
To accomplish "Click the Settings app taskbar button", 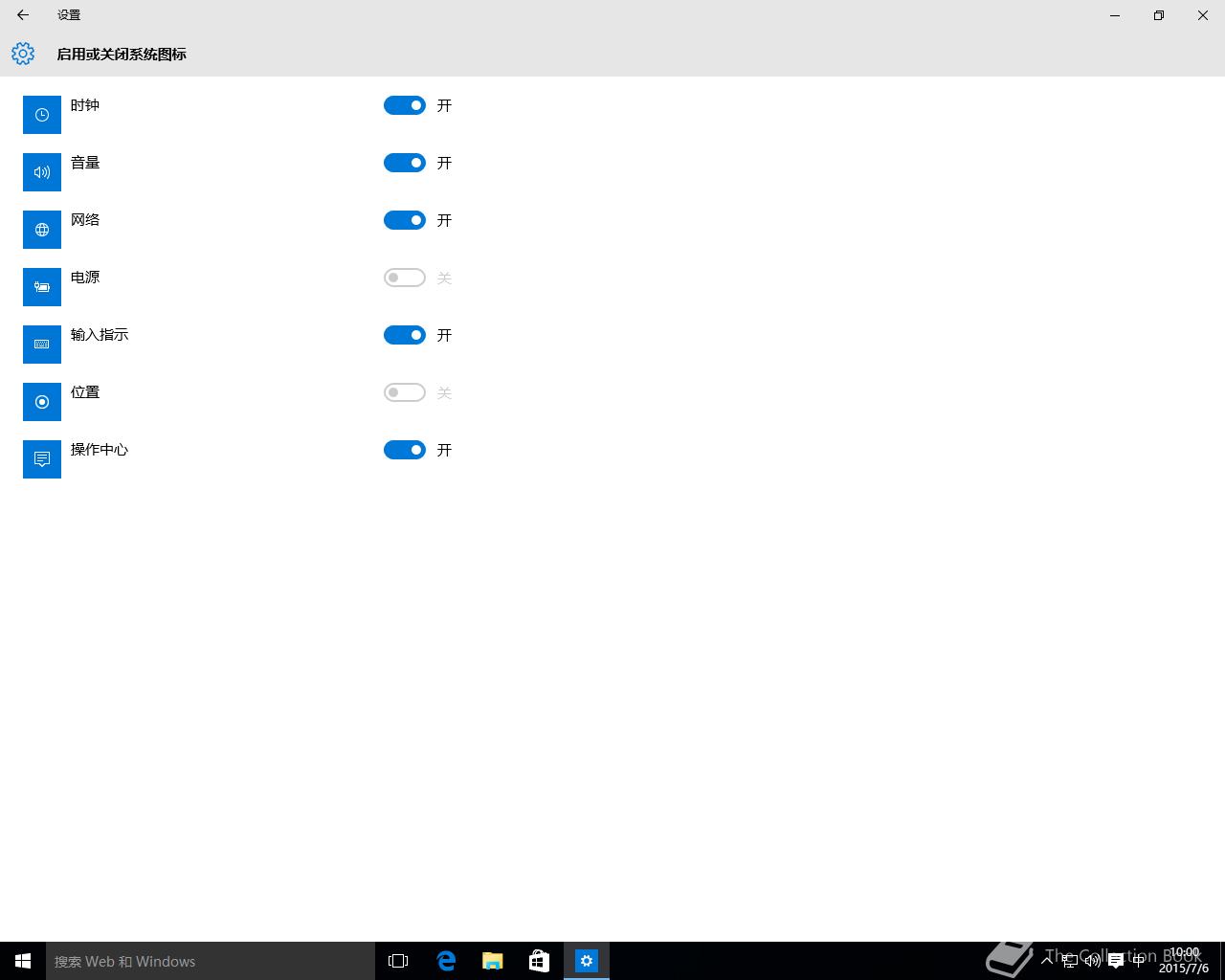I will pyautogui.click(x=587, y=961).
